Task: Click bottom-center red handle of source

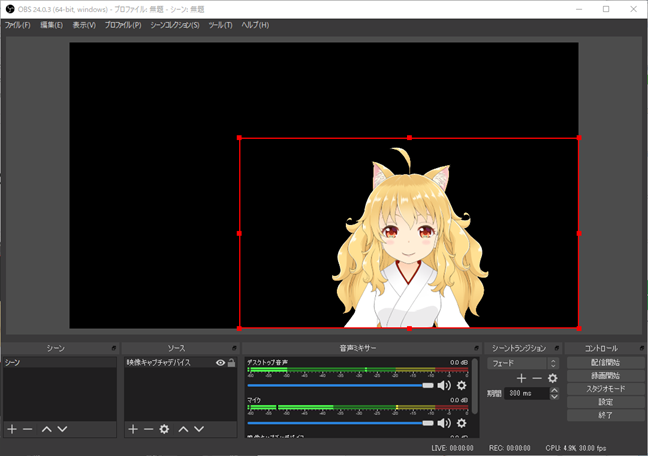Action: coord(409,328)
